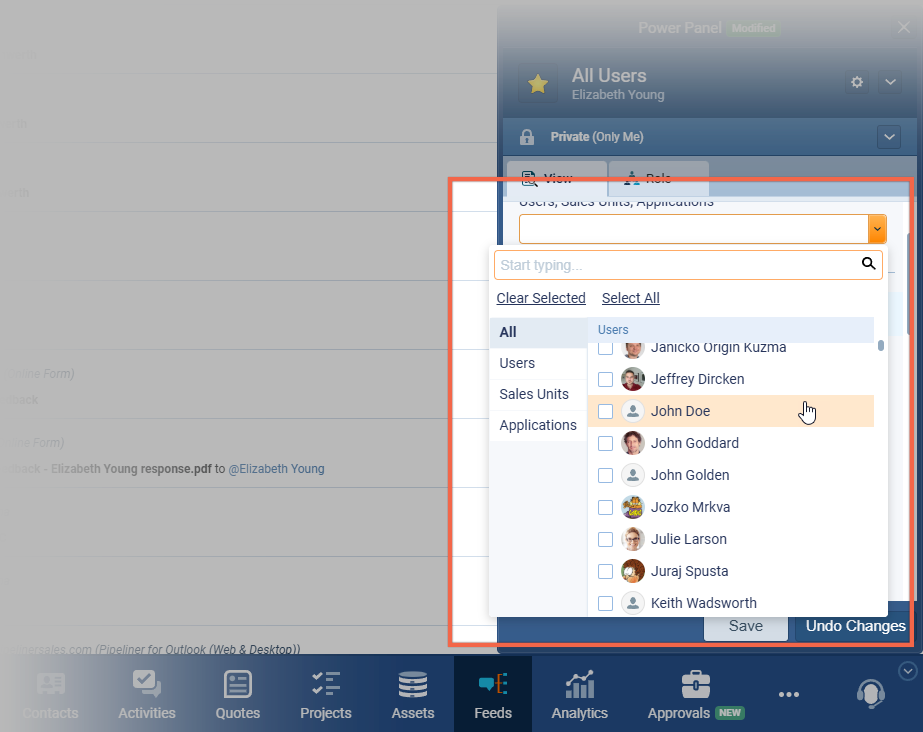Viewport: 923px width, 732px height.
Task: Open Quotes from the bottom navigation bar
Action: [238, 696]
